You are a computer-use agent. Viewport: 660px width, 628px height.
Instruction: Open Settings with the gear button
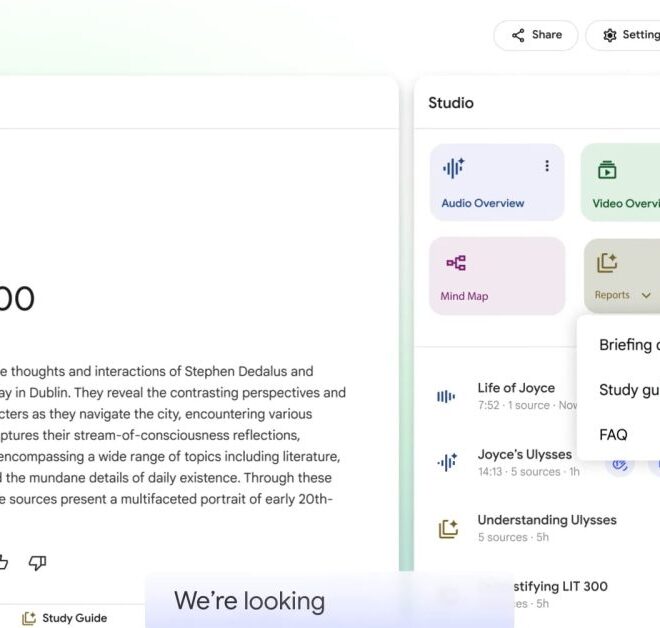click(624, 35)
